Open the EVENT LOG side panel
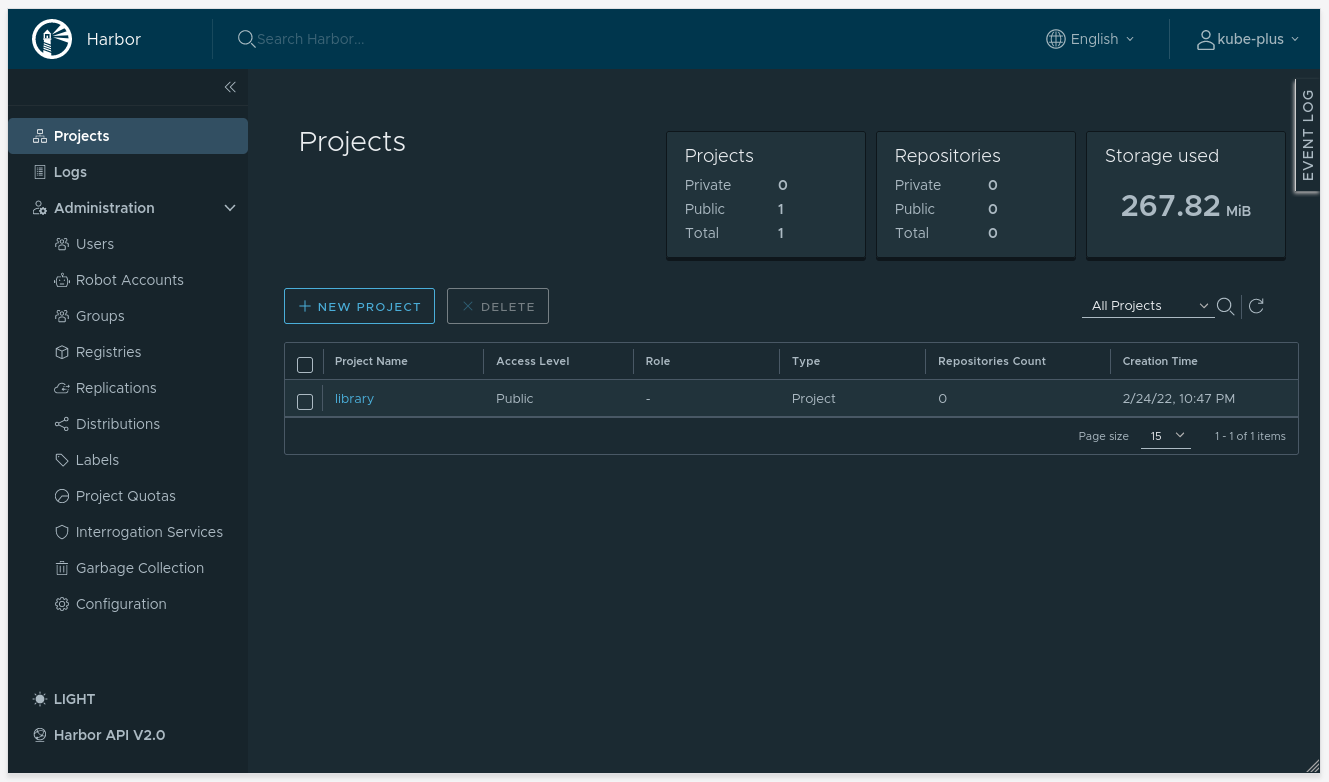The height and width of the screenshot is (782, 1329). point(1307,135)
